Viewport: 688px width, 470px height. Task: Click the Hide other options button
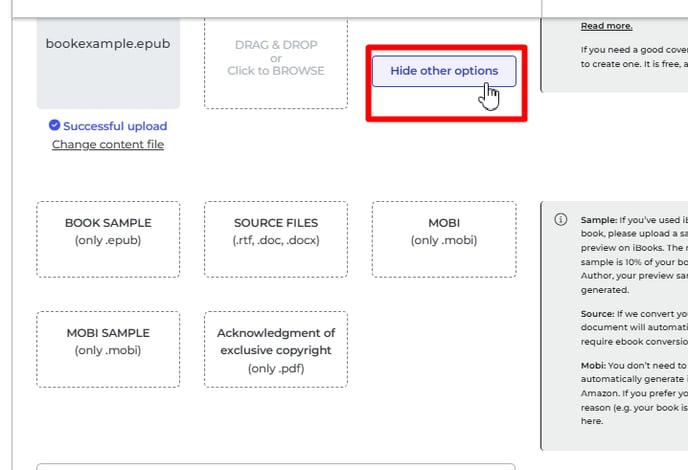(444, 71)
